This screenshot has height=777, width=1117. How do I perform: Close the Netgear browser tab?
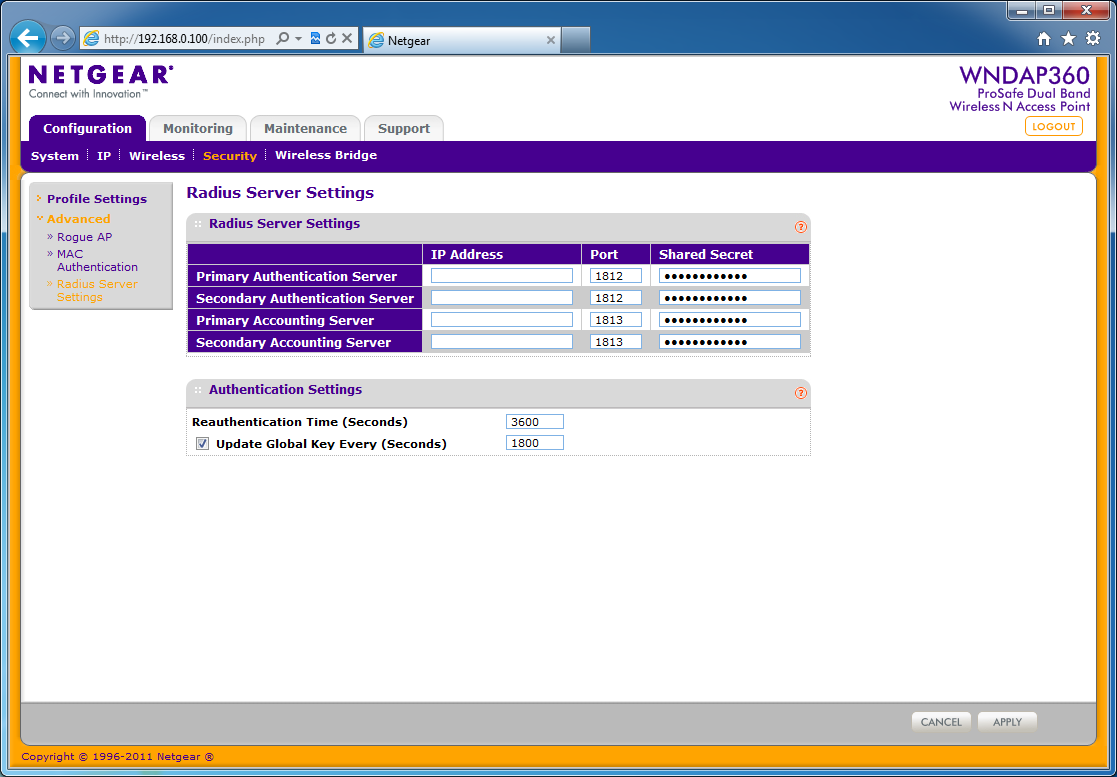click(551, 41)
